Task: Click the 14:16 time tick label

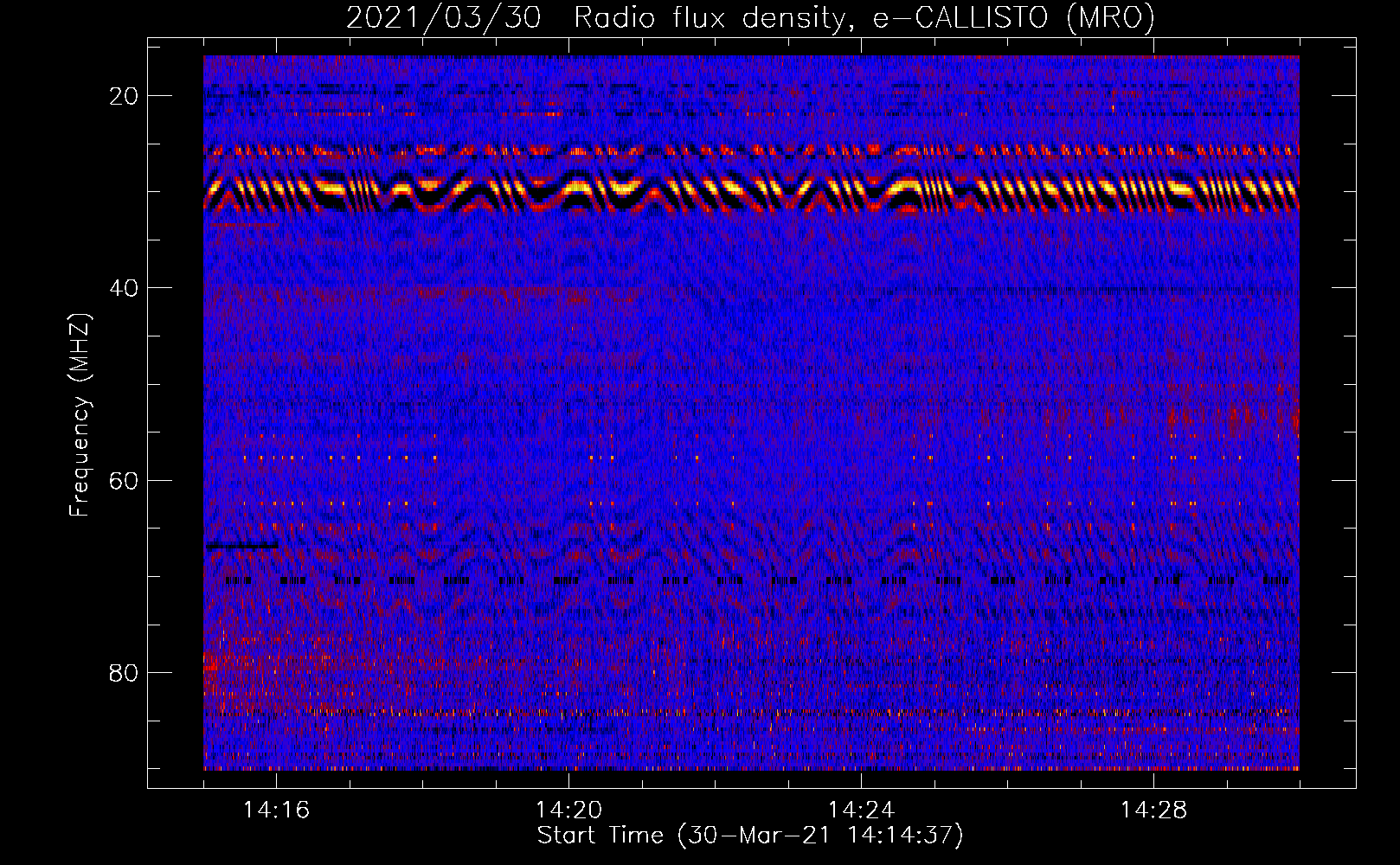Action: tap(276, 810)
